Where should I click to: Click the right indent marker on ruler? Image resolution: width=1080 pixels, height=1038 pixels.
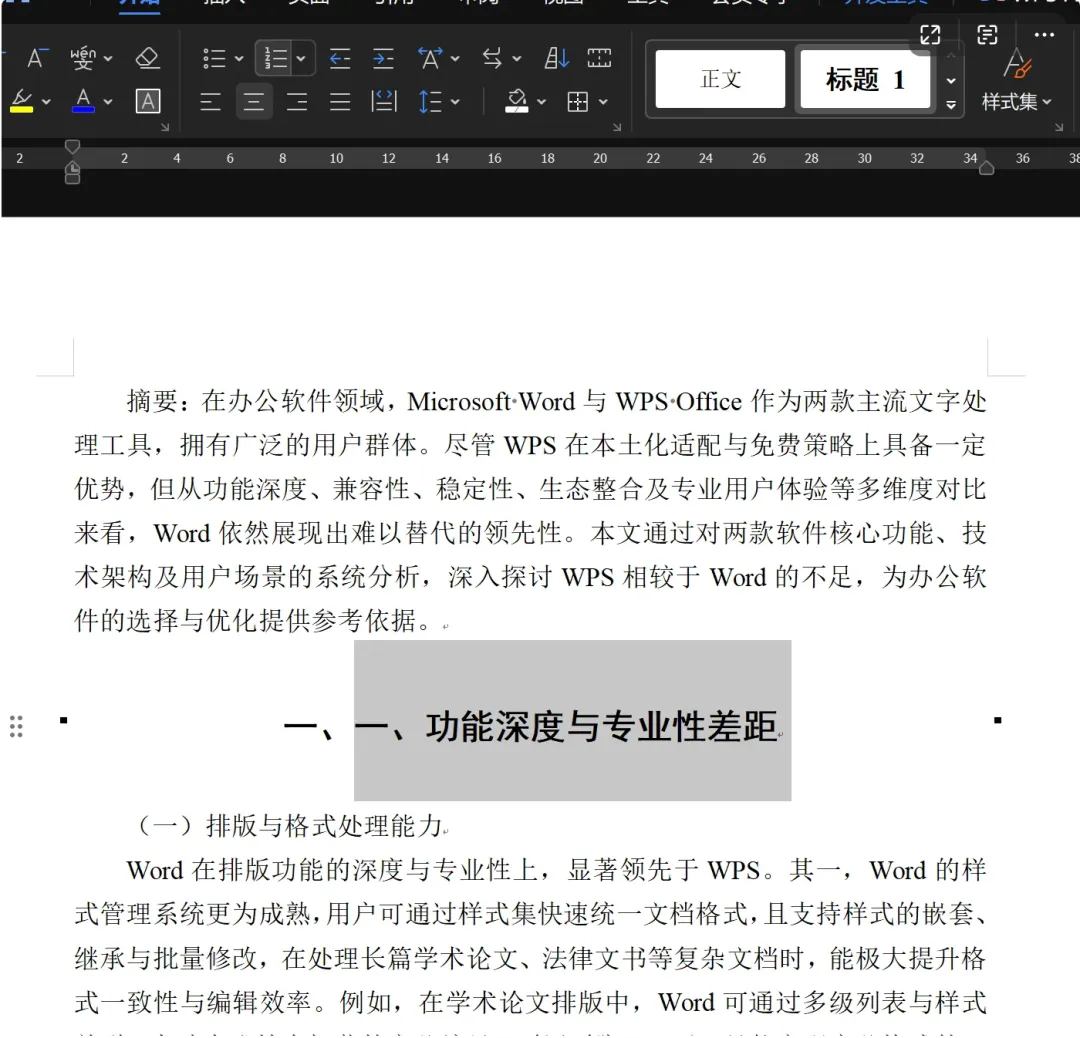tap(986, 167)
